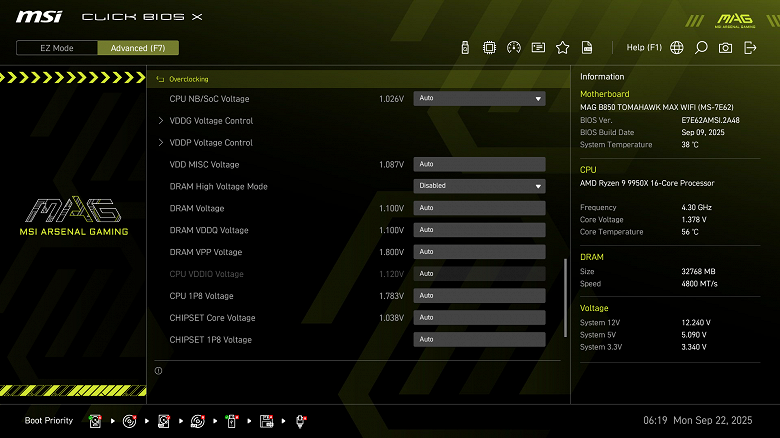Viewport: 780px width, 438px height.
Task: Select the hard disk boot device with green dot
Action: 95,421
